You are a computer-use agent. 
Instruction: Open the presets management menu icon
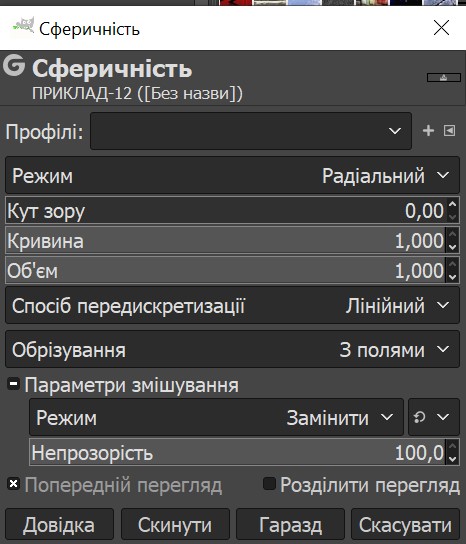click(x=449, y=131)
